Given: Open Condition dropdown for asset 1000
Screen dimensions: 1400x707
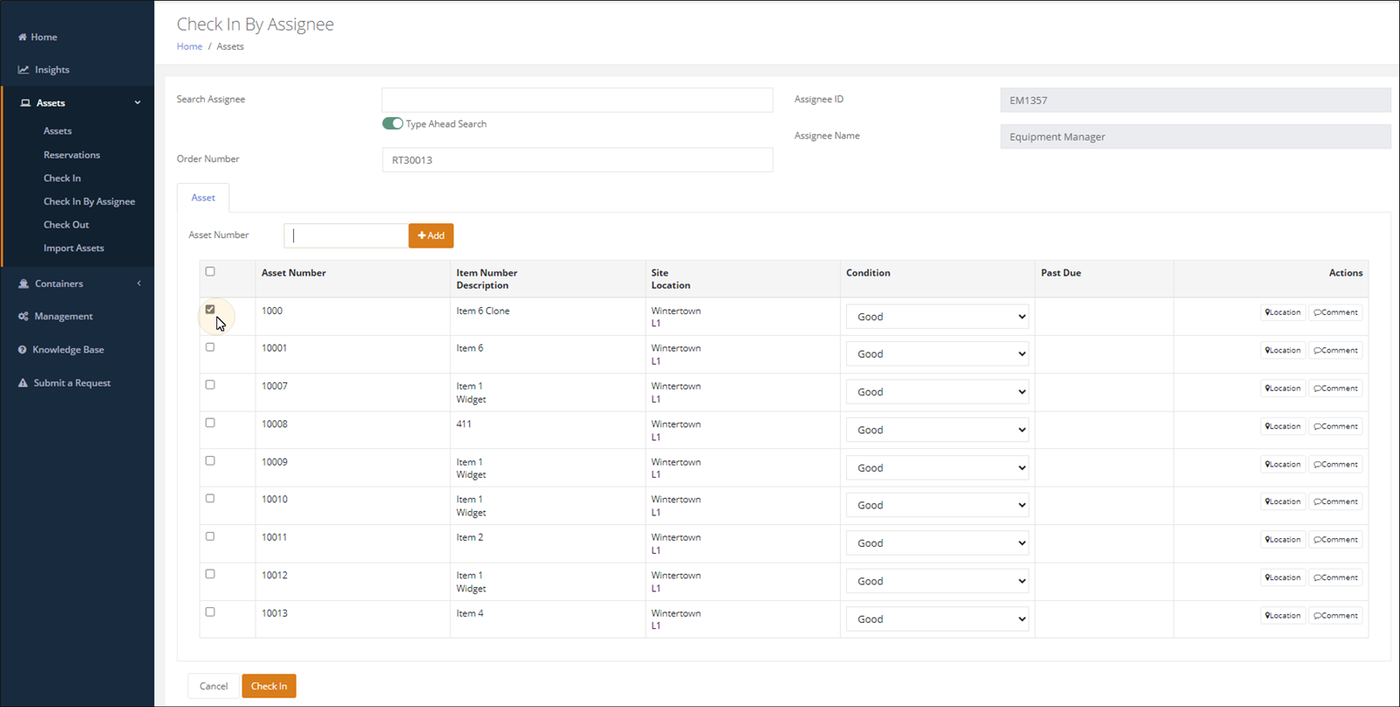Looking at the screenshot, I should click(x=937, y=317).
